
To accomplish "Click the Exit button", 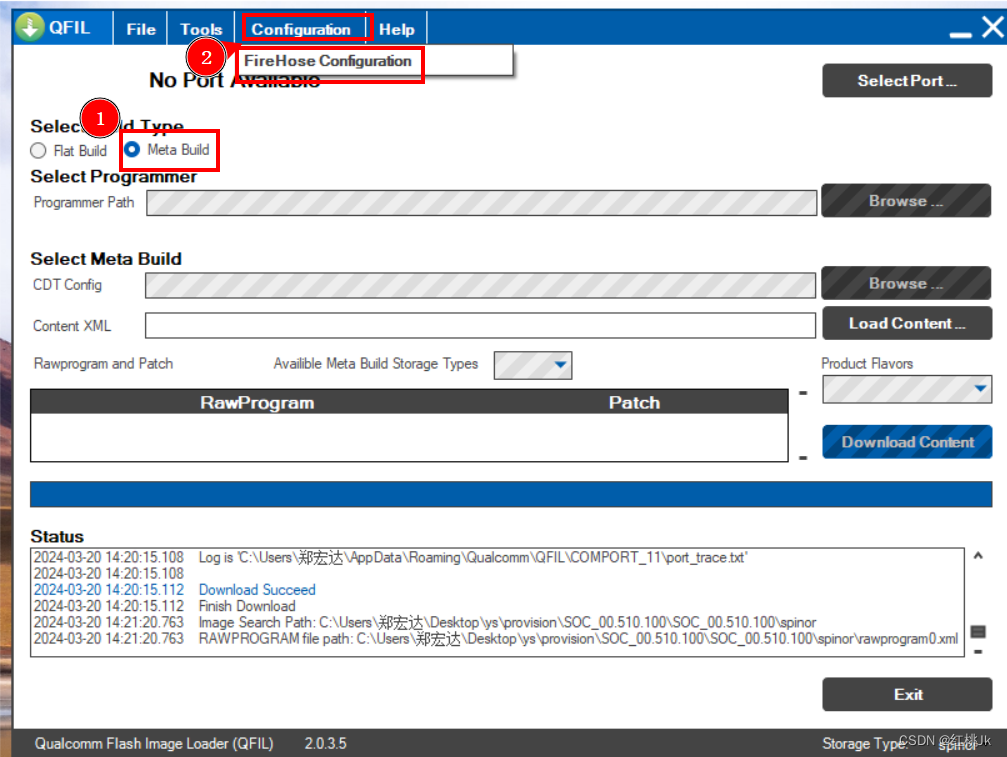I will 907,695.
